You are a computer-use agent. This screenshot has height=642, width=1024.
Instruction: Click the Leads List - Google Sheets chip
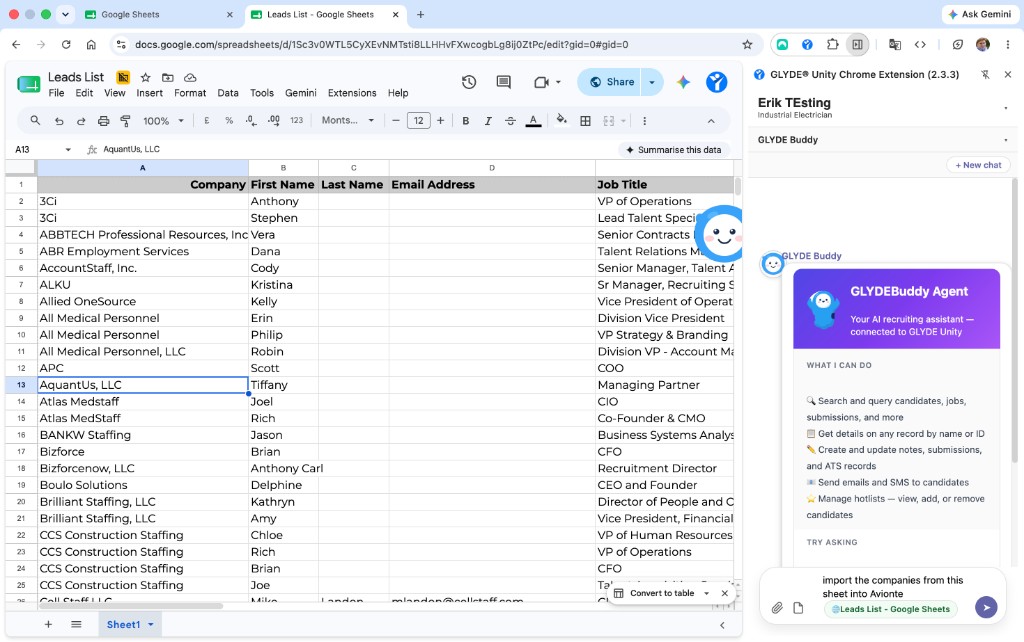[x=891, y=609]
